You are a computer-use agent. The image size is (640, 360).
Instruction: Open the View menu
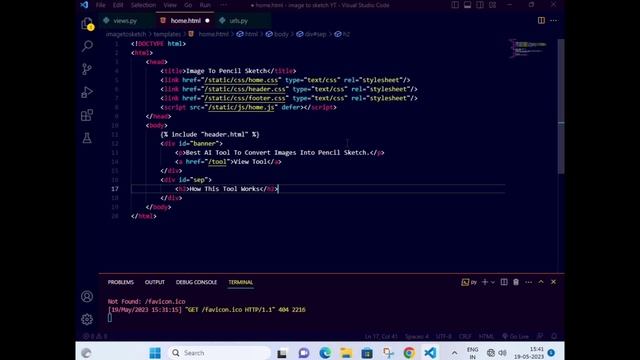click(170, 5)
